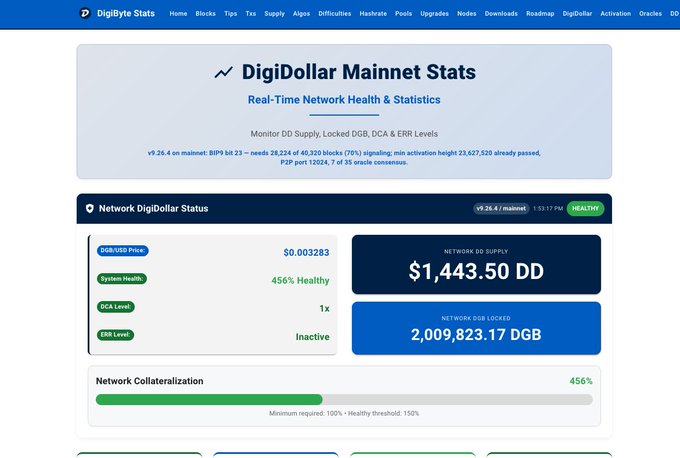Click the ERR Level label
680x458 pixels.
click(x=115, y=335)
